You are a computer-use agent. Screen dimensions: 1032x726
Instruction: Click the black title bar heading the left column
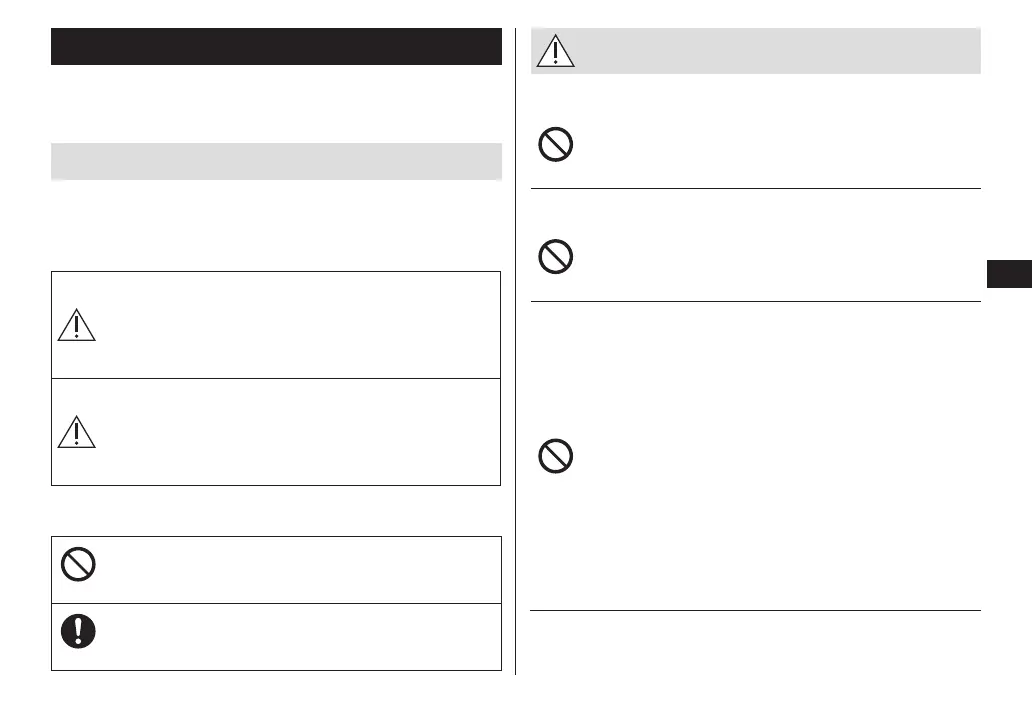click(276, 47)
